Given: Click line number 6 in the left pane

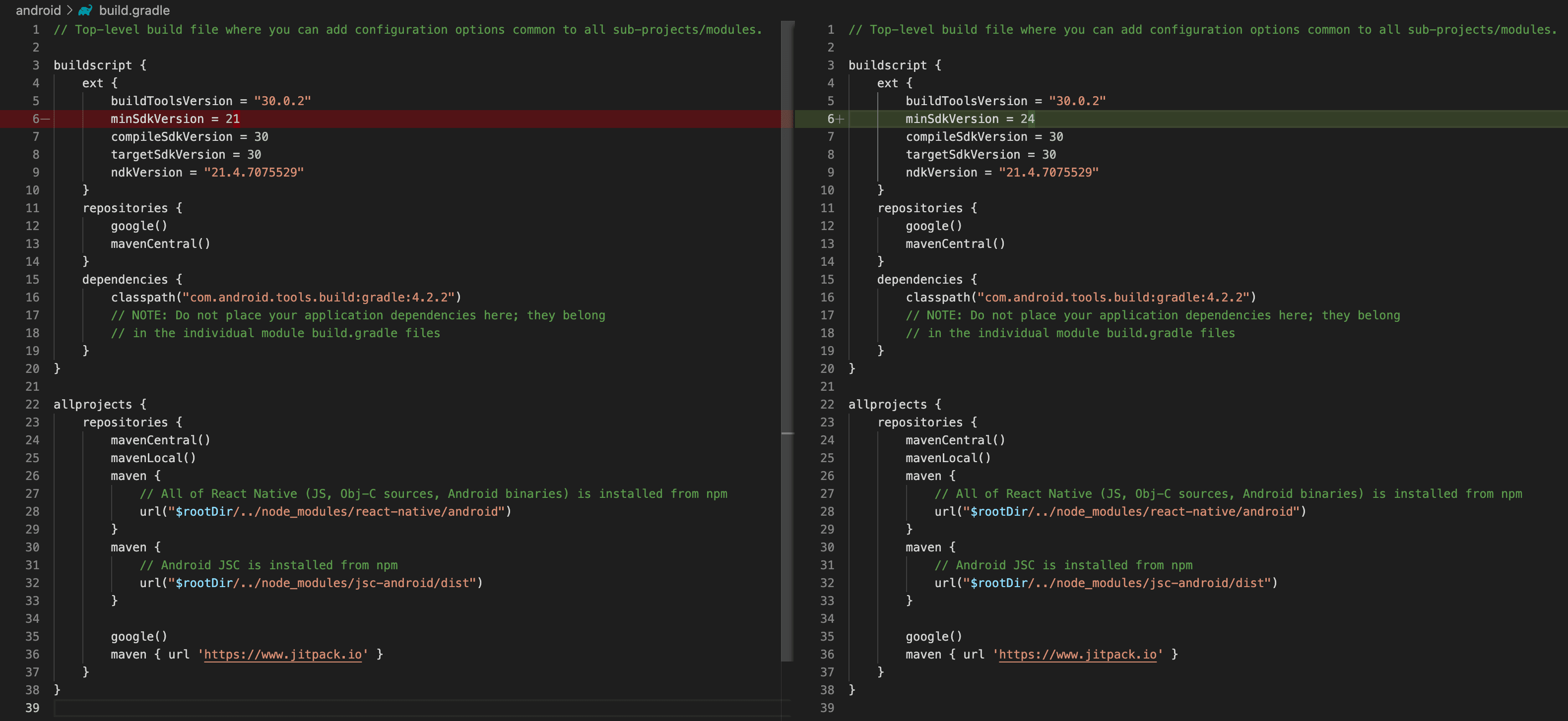Looking at the screenshot, I should point(35,119).
